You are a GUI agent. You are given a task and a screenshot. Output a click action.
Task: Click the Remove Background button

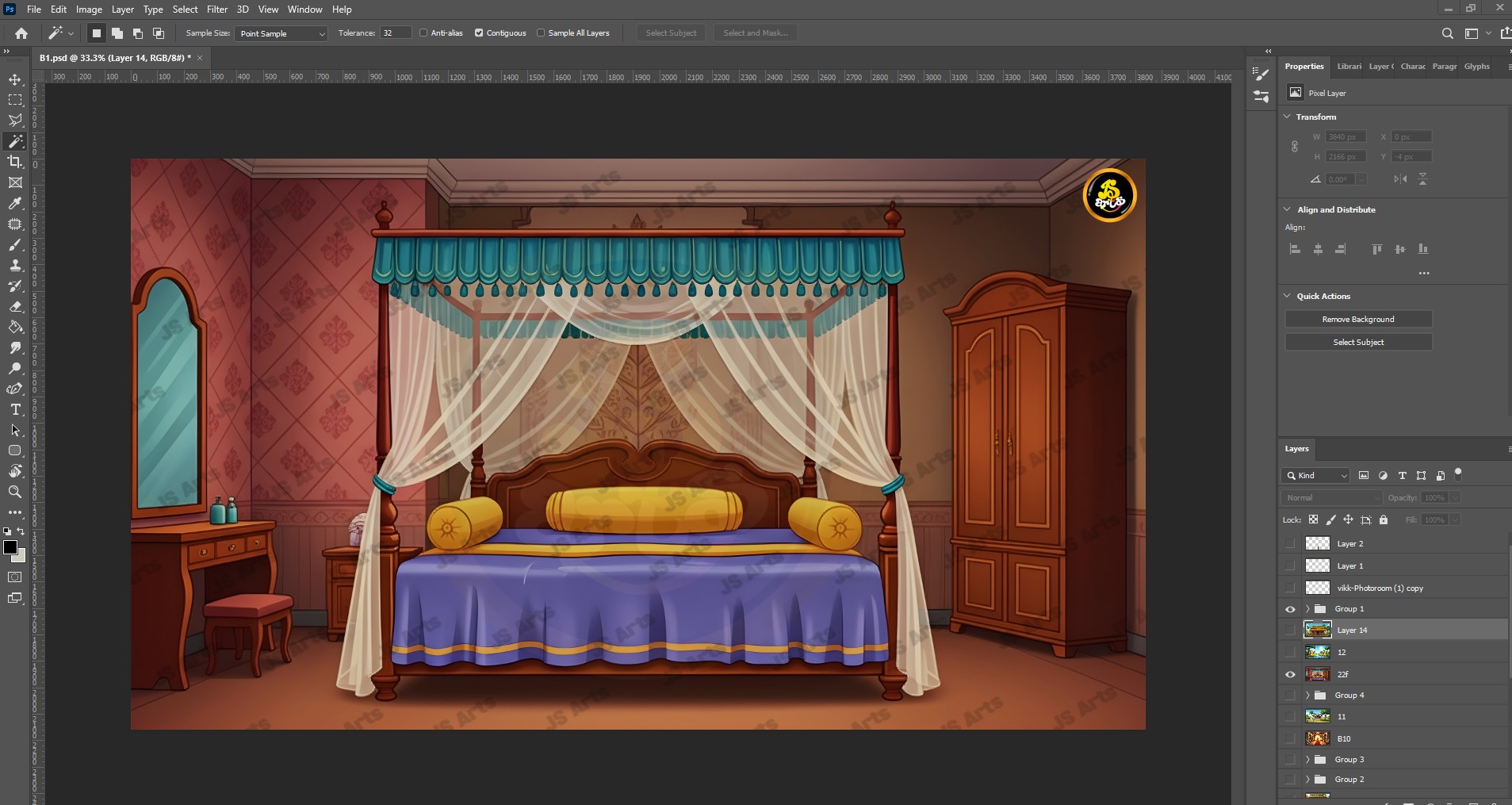click(1357, 319)
